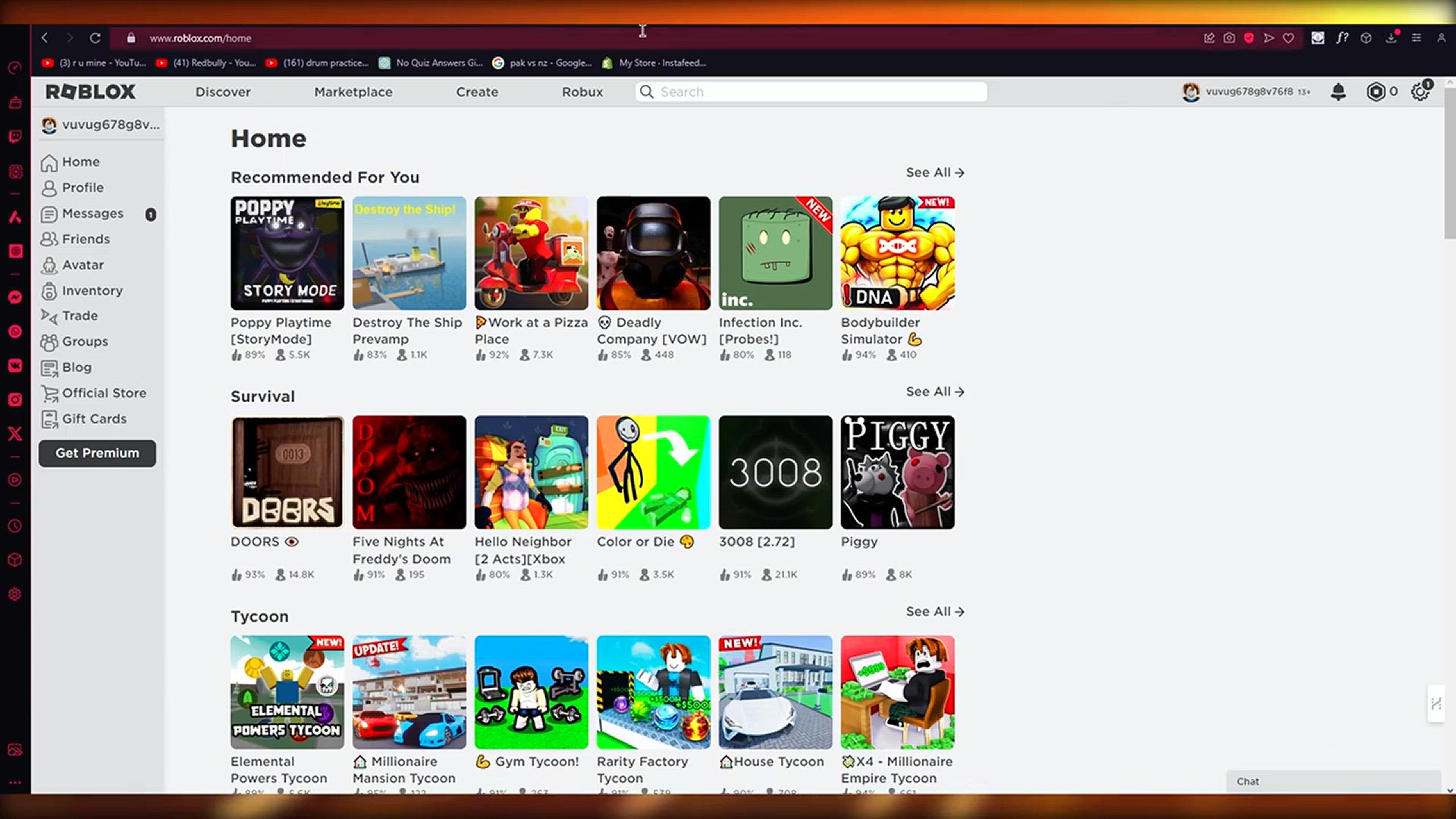Screen dimensions: 1456x819
Task: Open extensions cube icon in toolbar
Action: pyautogui.click(x=1366, y=38)
